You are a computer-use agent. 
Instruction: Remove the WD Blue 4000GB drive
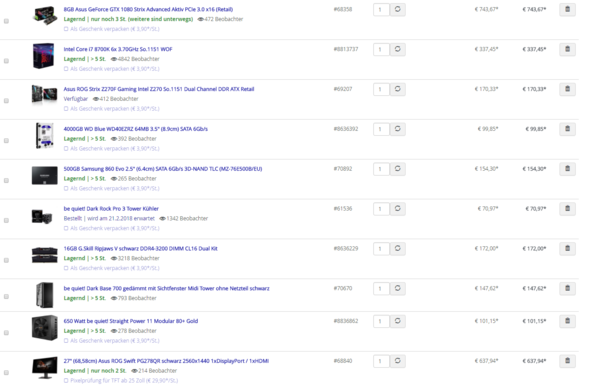[x=567, y=129]
